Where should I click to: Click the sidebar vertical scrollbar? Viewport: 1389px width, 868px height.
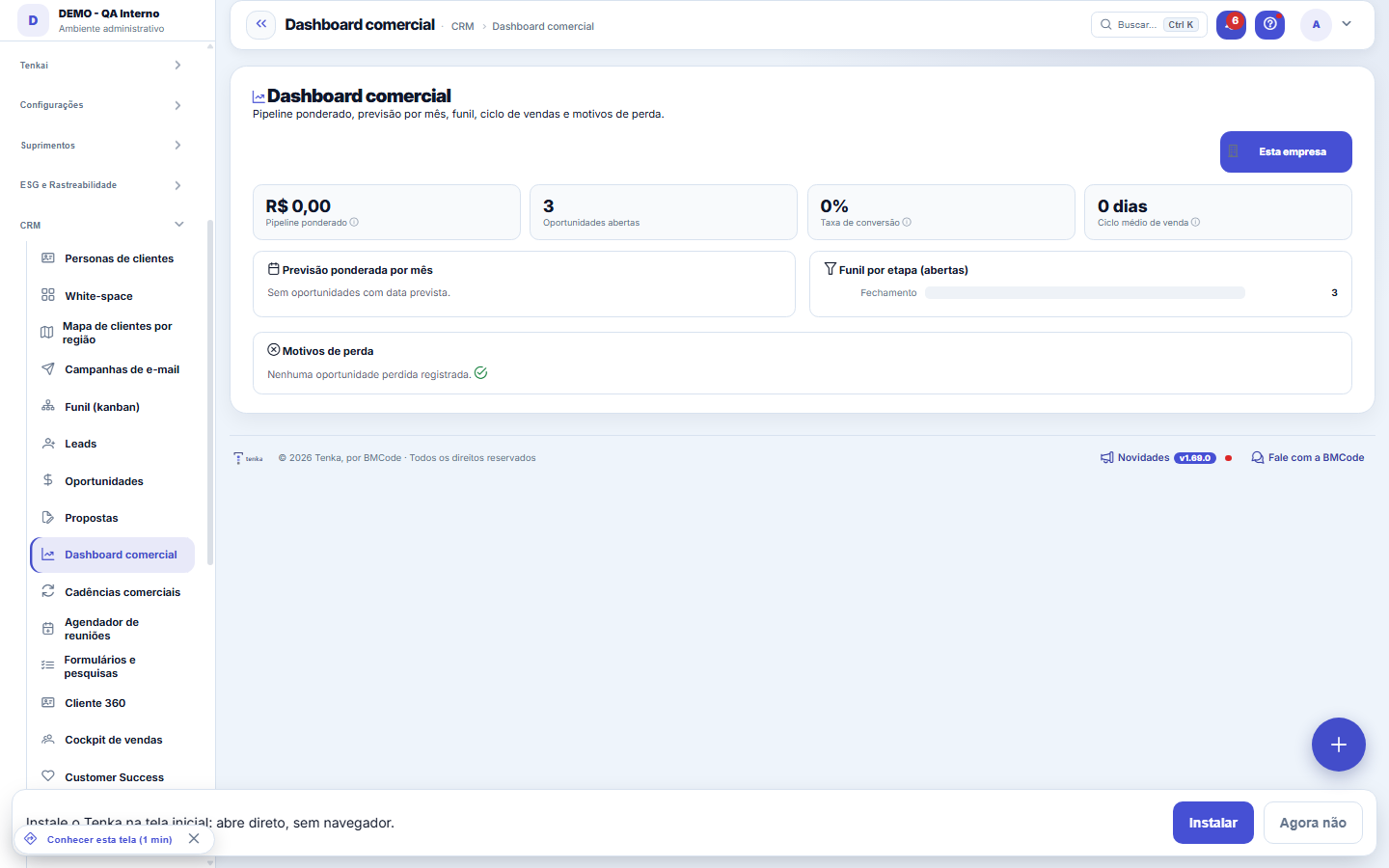coord(209,393)
